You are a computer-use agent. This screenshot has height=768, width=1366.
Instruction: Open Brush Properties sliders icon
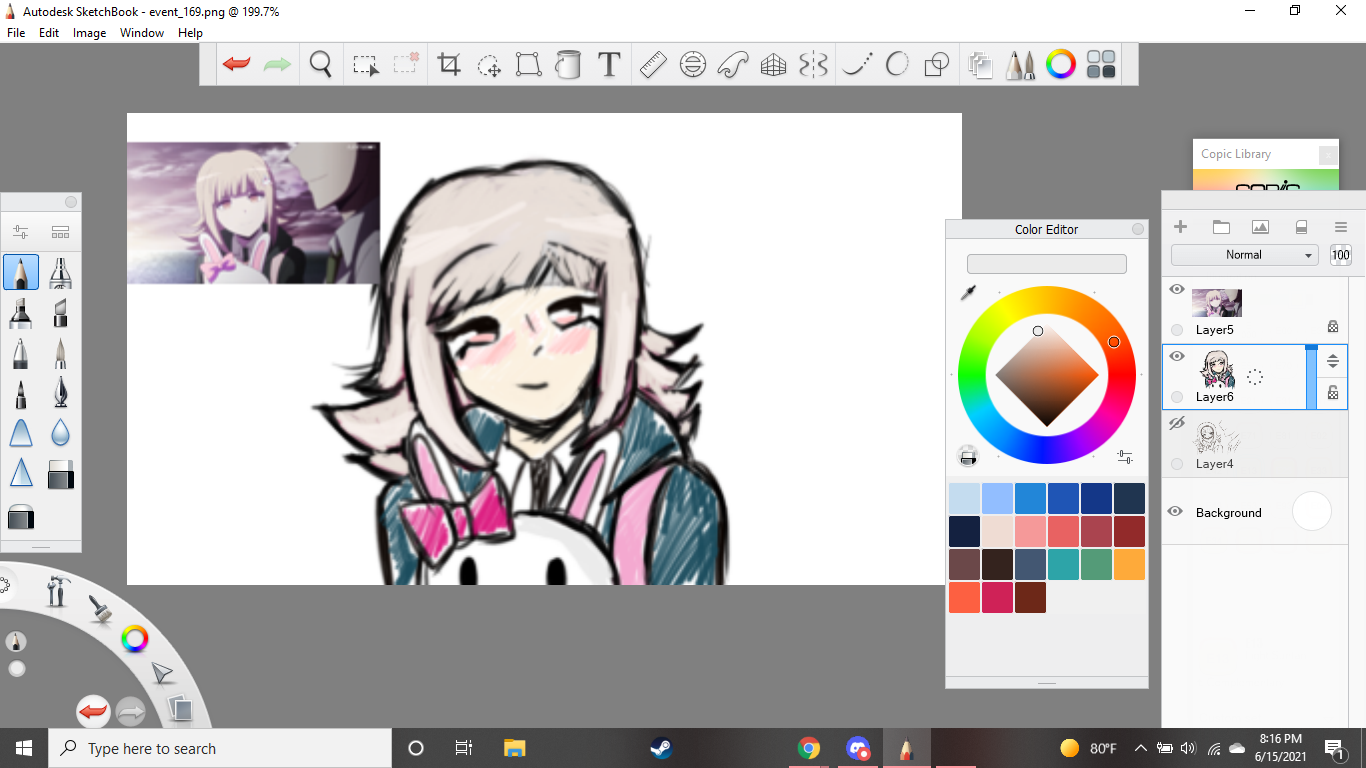[20, 232]
